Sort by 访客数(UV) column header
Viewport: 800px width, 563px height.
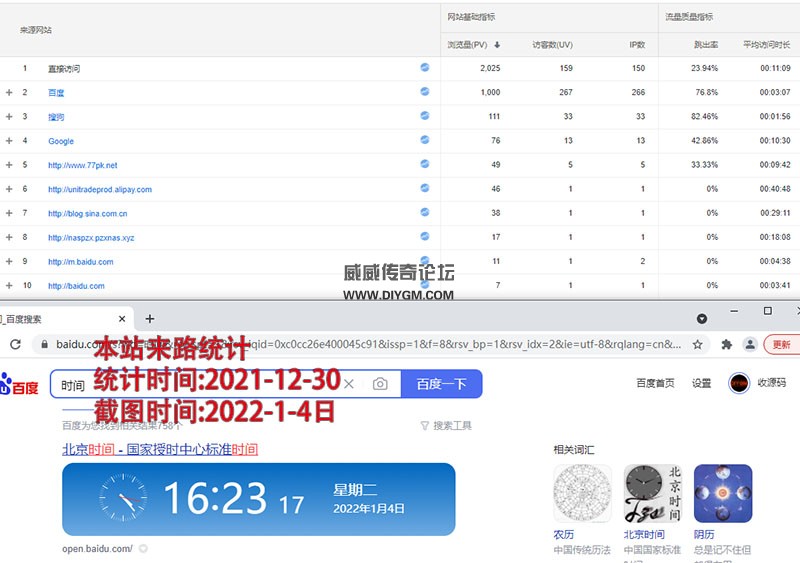coord(553,45)
